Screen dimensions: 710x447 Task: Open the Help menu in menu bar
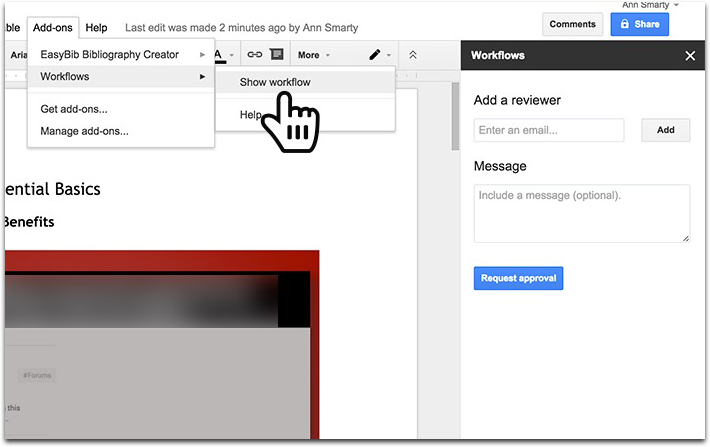[97, 28]
